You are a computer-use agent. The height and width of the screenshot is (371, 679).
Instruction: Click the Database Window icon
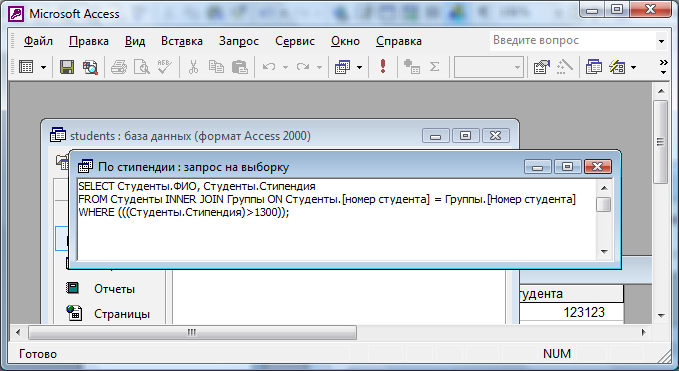click(594, 67)
